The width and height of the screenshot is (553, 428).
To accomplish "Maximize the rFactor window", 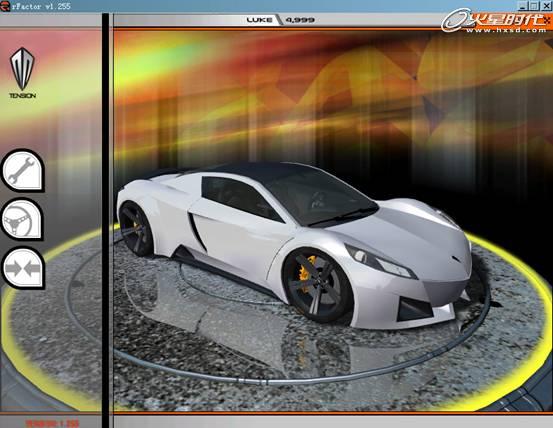I will pos(534,6).
